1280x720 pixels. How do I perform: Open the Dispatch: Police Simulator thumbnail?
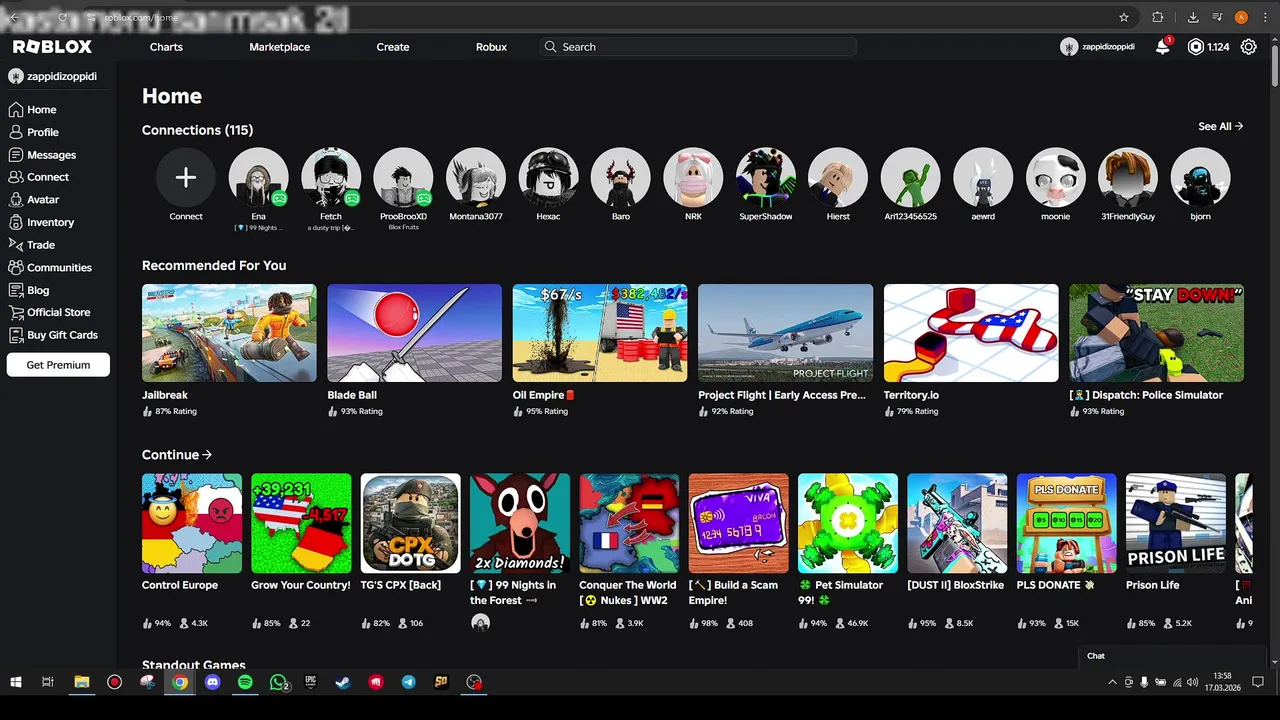[x=1156, y=333]
